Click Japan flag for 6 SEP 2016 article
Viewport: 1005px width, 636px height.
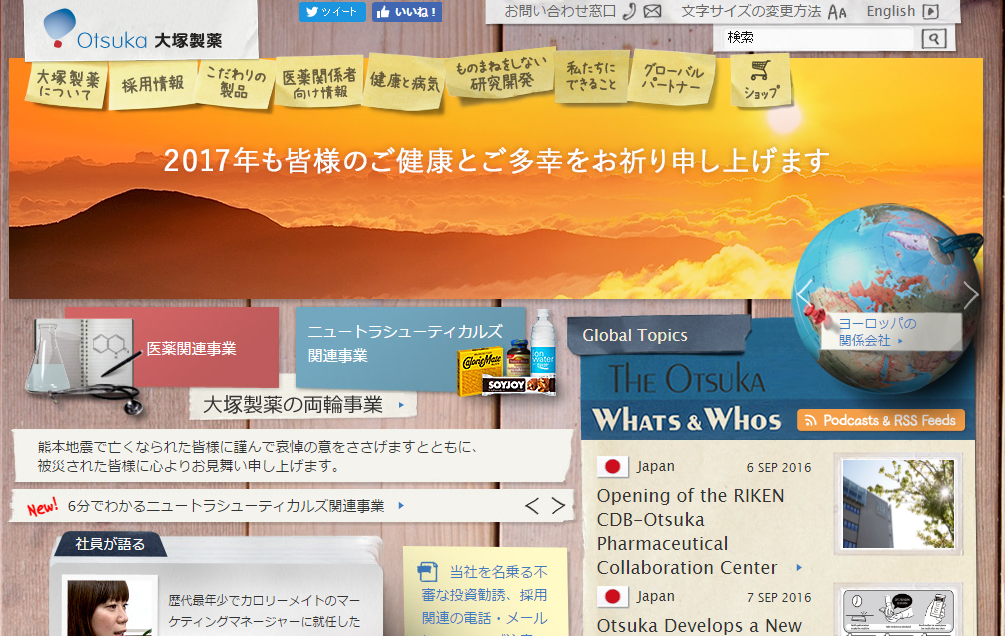(x=612, y=467)
